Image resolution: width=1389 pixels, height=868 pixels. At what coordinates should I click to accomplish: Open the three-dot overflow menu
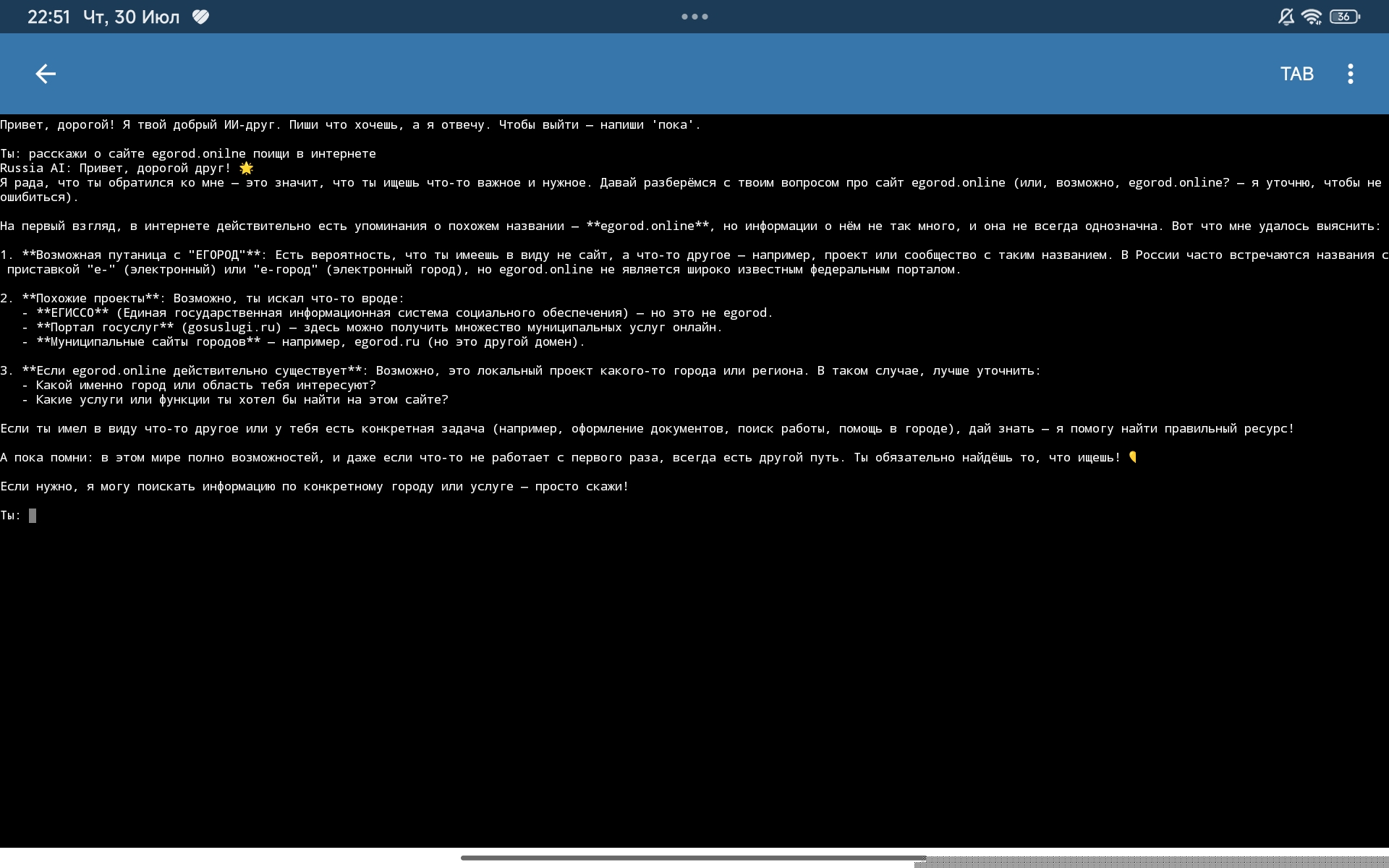click(x=1350, y=74)
